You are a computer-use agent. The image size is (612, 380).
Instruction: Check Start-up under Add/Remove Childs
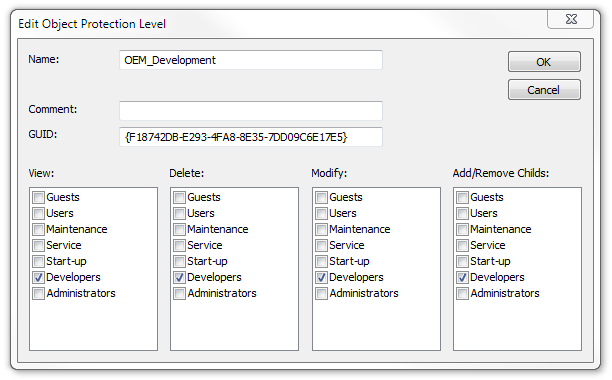(x=463, y=261)
